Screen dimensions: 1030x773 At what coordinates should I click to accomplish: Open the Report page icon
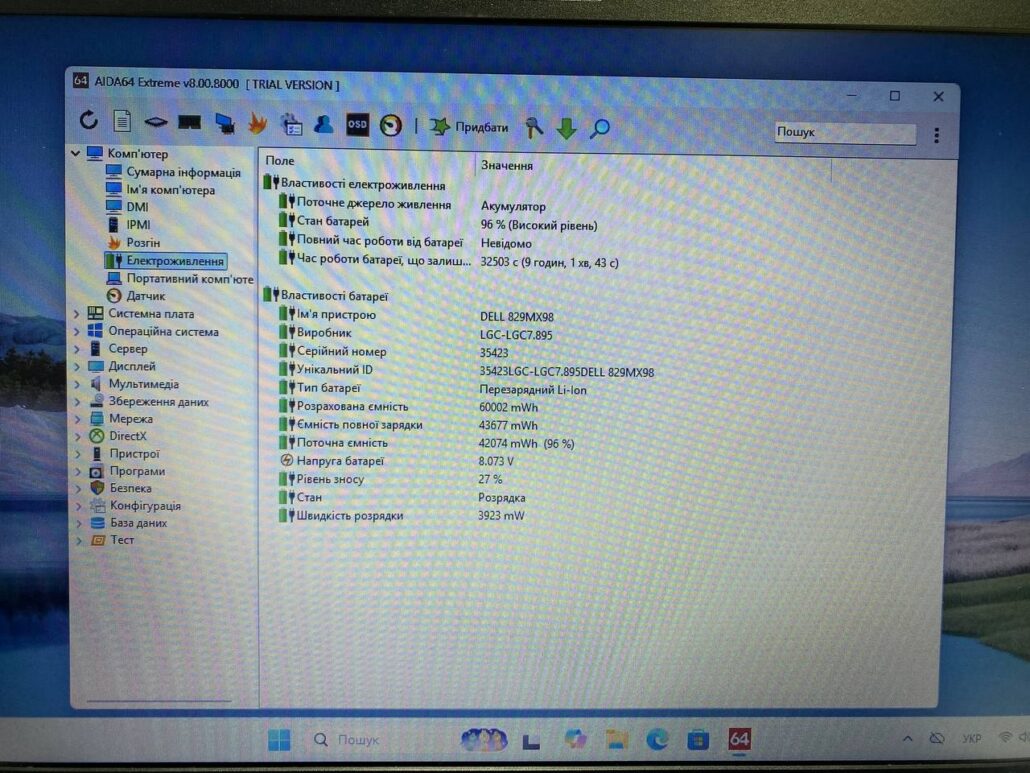(122, 123)
